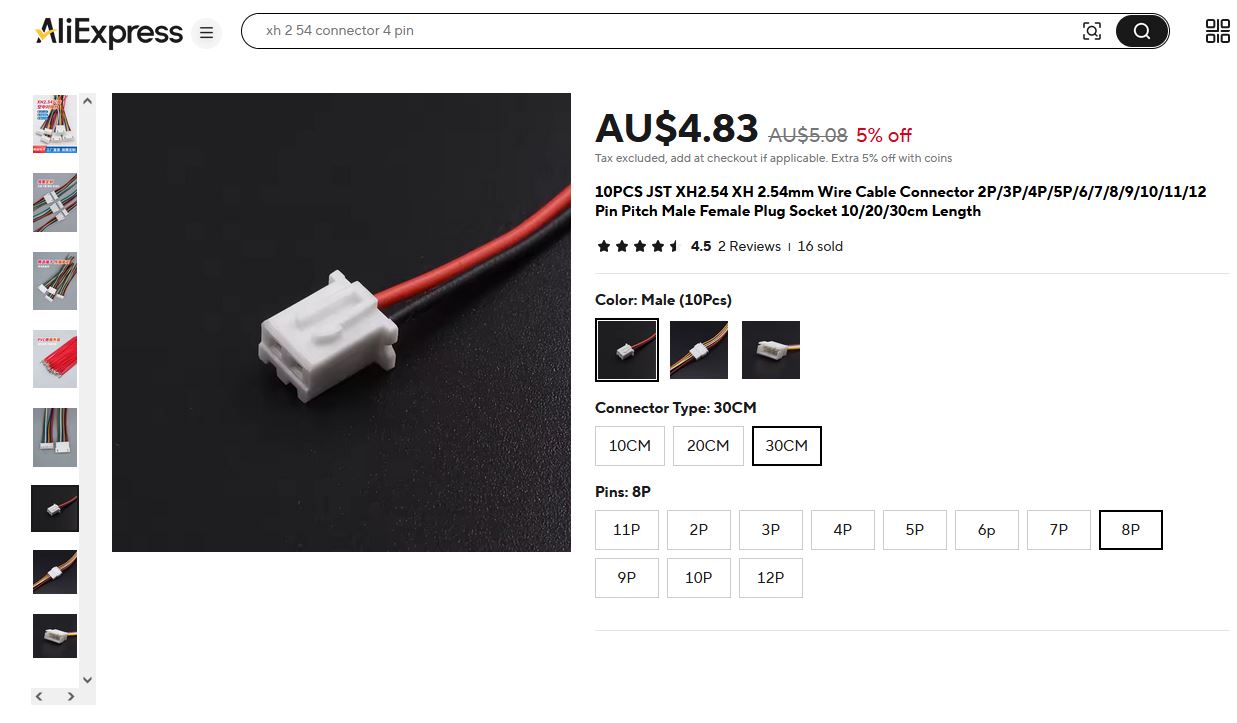
Task: Select the third color variant swatch
Action: click(x=771, y=350)
